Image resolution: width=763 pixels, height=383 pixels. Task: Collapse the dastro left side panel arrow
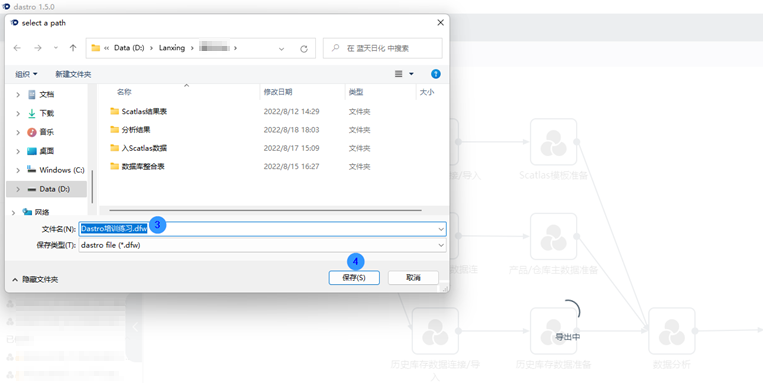[x=135, y=327]
